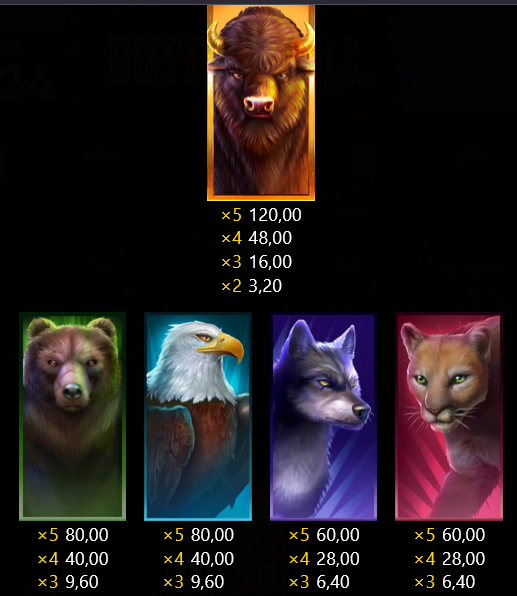Click the wolf symbol card
The width and height of the screenshot is (517, 596).
(324, 416)
